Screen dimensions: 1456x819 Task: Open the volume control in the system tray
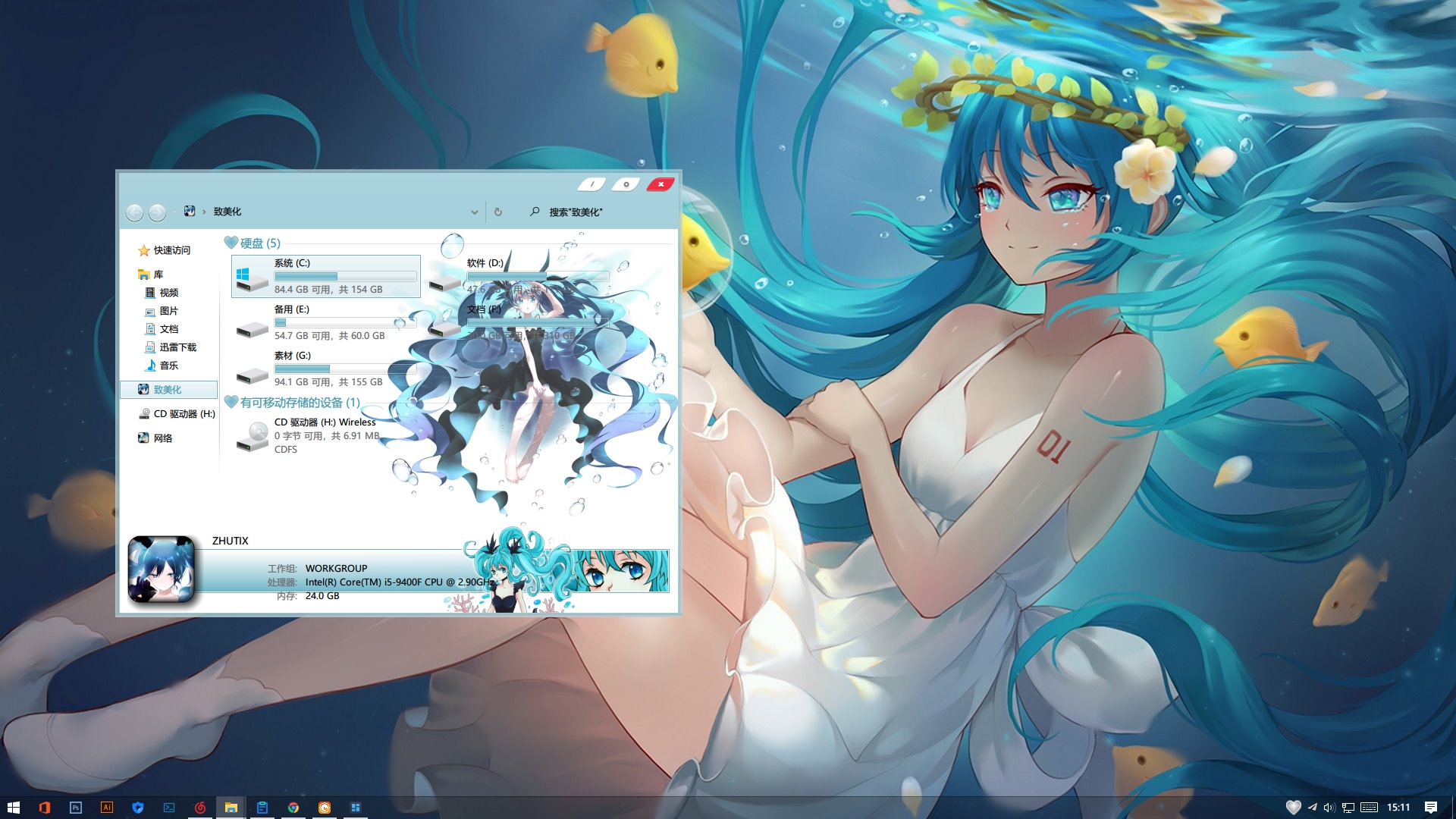tap(1329, 806)
